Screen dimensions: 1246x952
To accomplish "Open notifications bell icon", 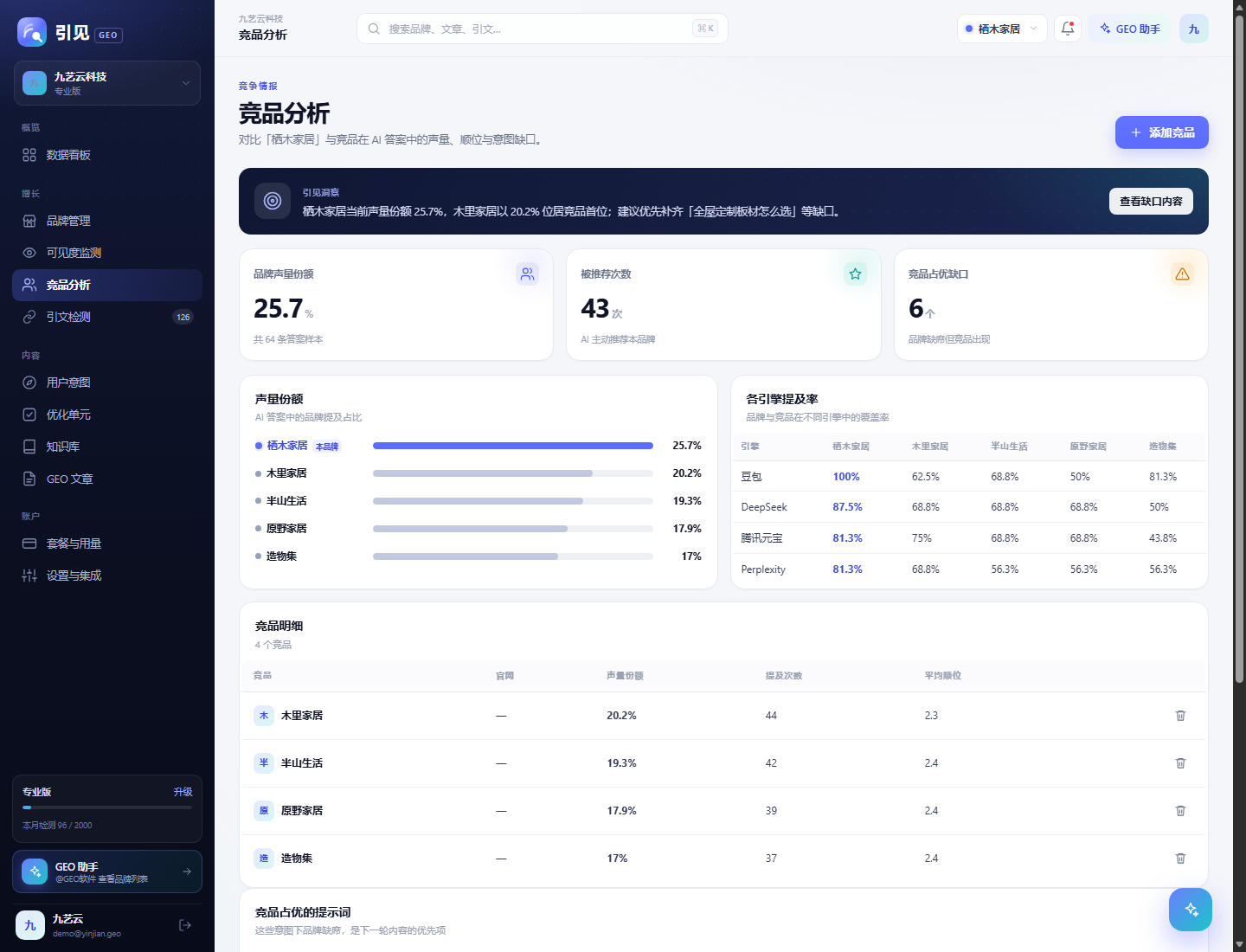I will tap(1068, 29).
